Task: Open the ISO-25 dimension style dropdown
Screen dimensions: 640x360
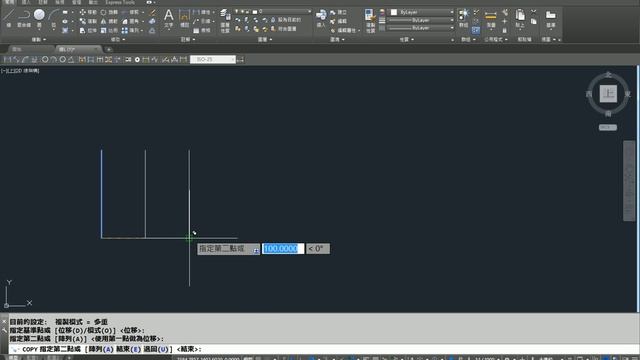Action: point(213,60)
